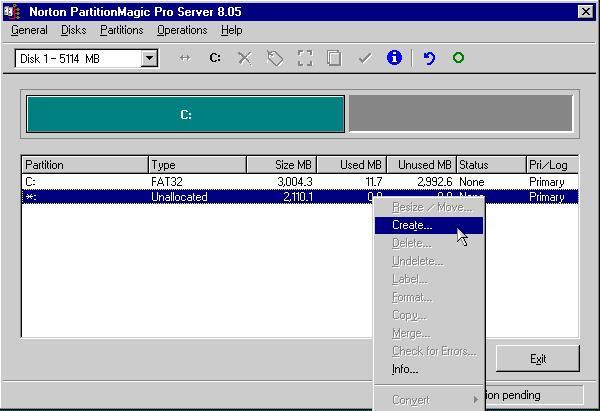Viewport: 600px width, 411px height.
Task: Click the 11.7 used MB cell
Action: point(373,182)
